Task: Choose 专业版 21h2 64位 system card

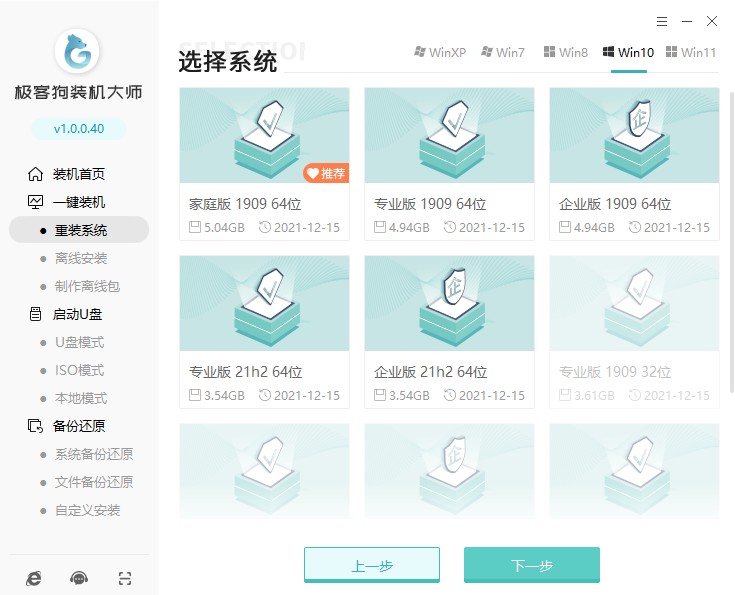Action: (x=264, y=332)
